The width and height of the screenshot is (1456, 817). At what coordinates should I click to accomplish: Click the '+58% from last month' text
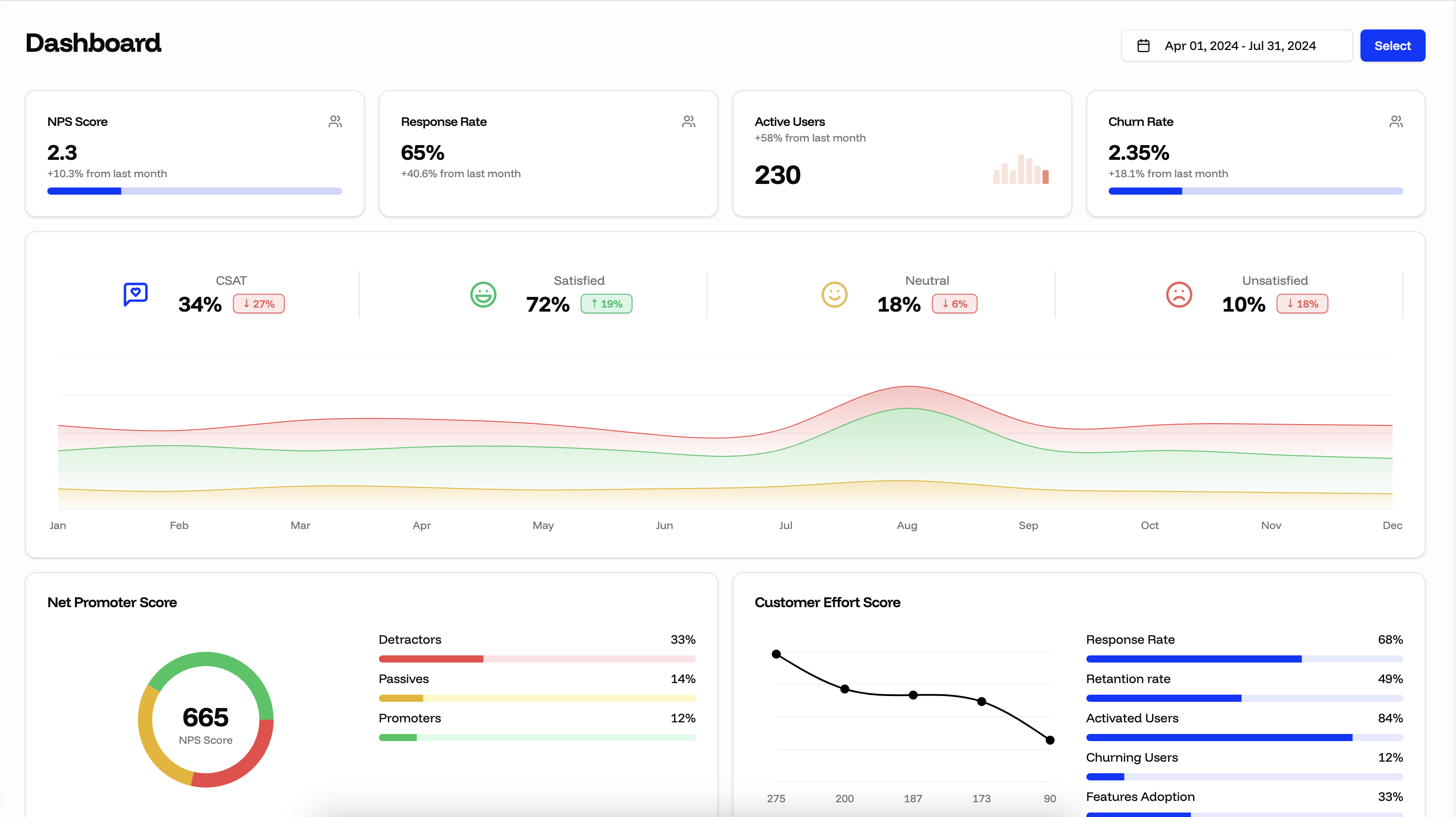click(810, 138)
